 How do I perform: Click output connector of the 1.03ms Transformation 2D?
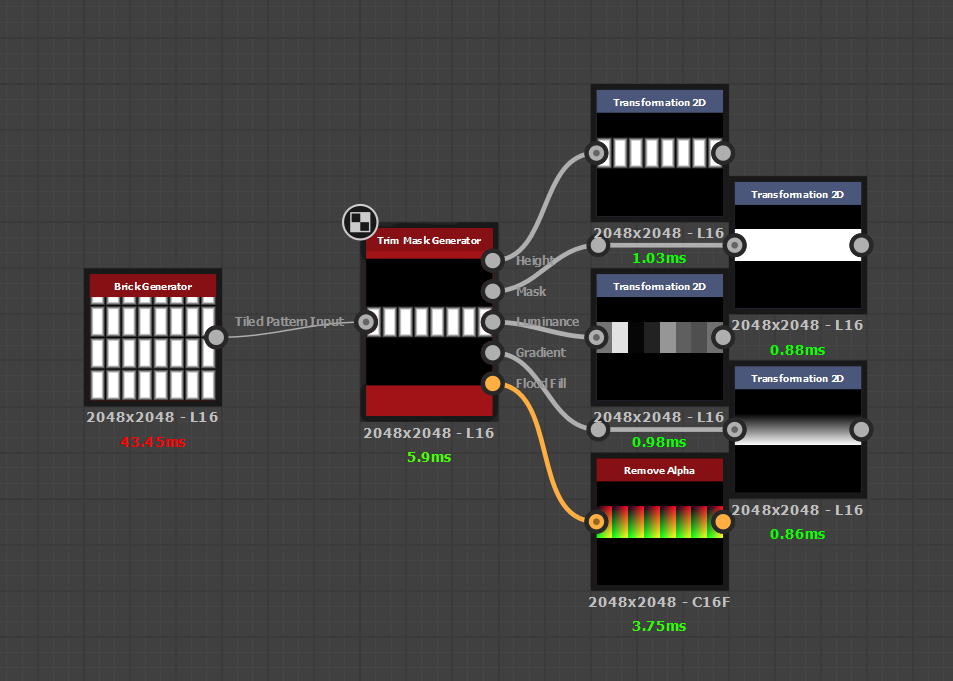[723, 153]
